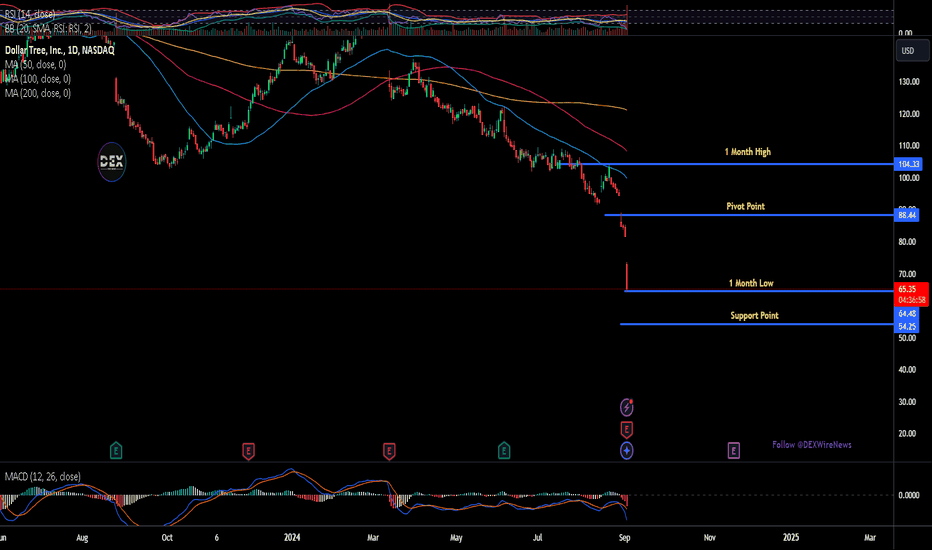
Task: Click the red earnings marker before 2024
Action: click(248, 451)
